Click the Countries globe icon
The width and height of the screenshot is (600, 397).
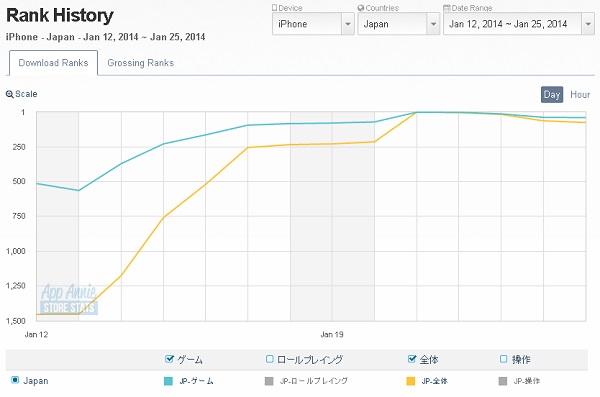(x=360, y=8)
